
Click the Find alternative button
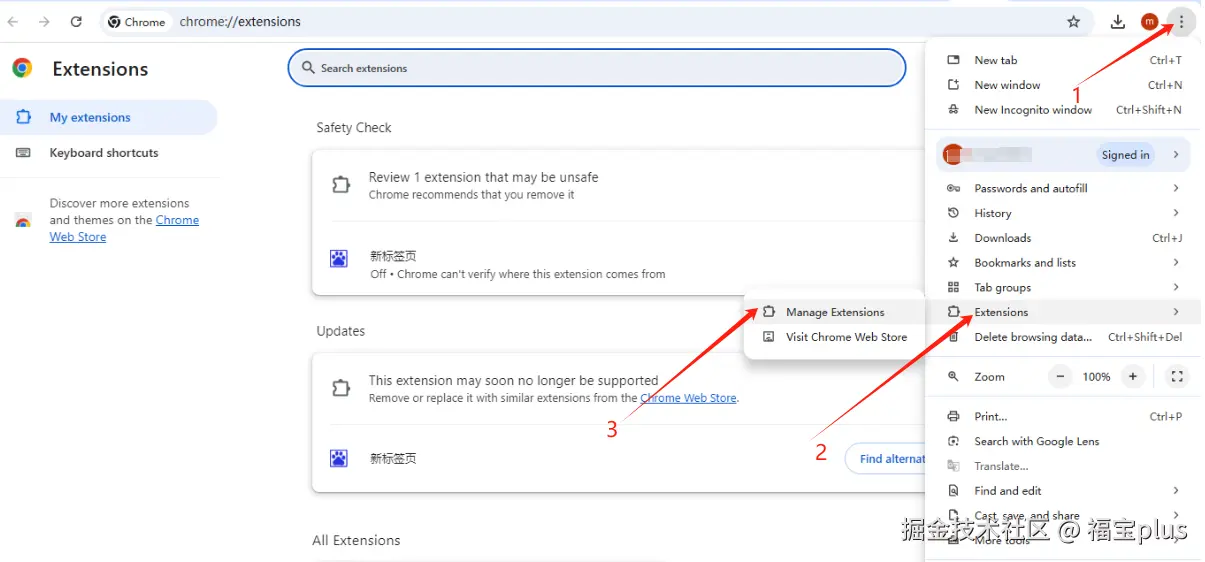887,459
